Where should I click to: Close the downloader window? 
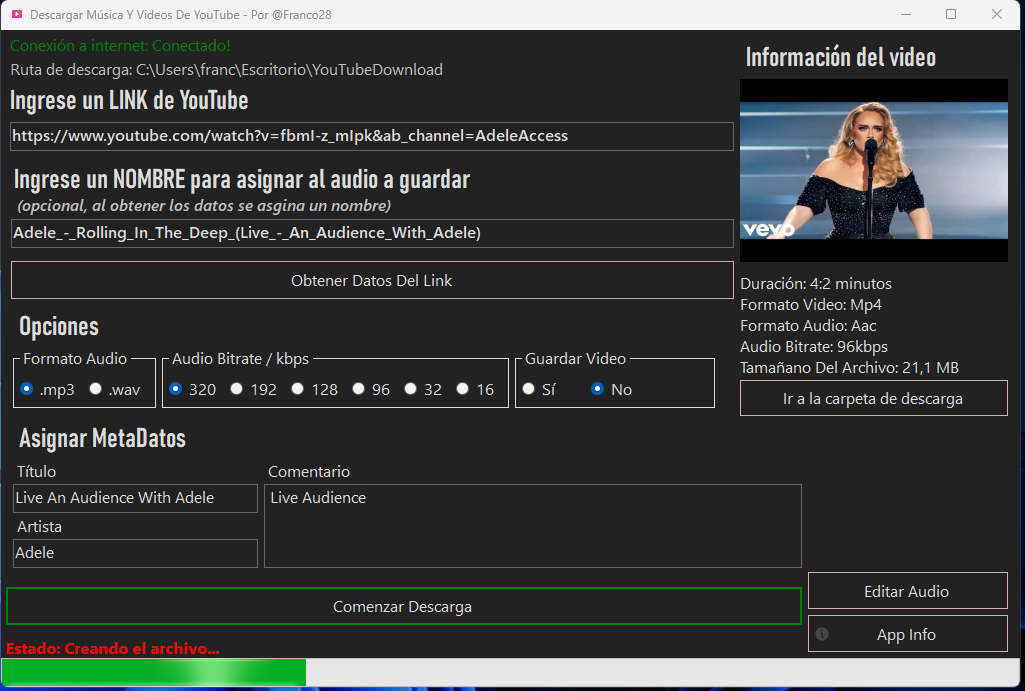coord(997,14)
